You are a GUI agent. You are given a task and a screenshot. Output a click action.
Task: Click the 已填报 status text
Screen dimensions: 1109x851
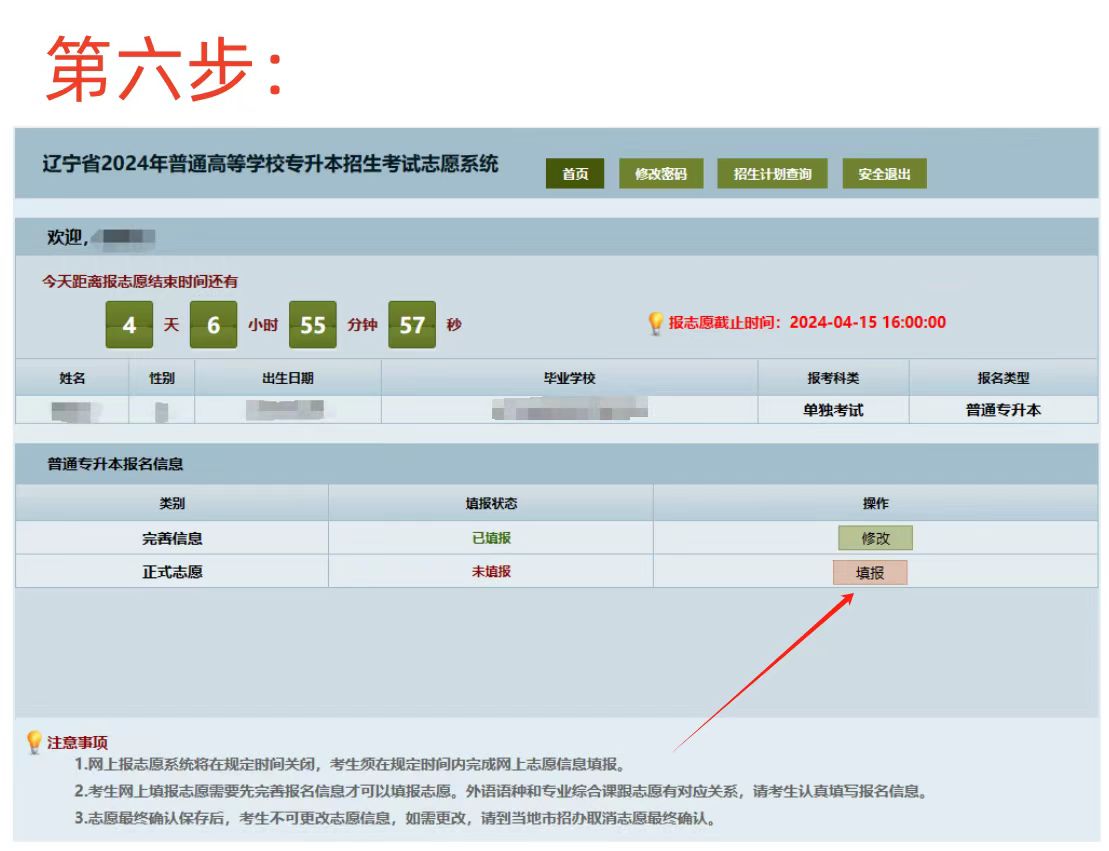(x=491, y=538)
